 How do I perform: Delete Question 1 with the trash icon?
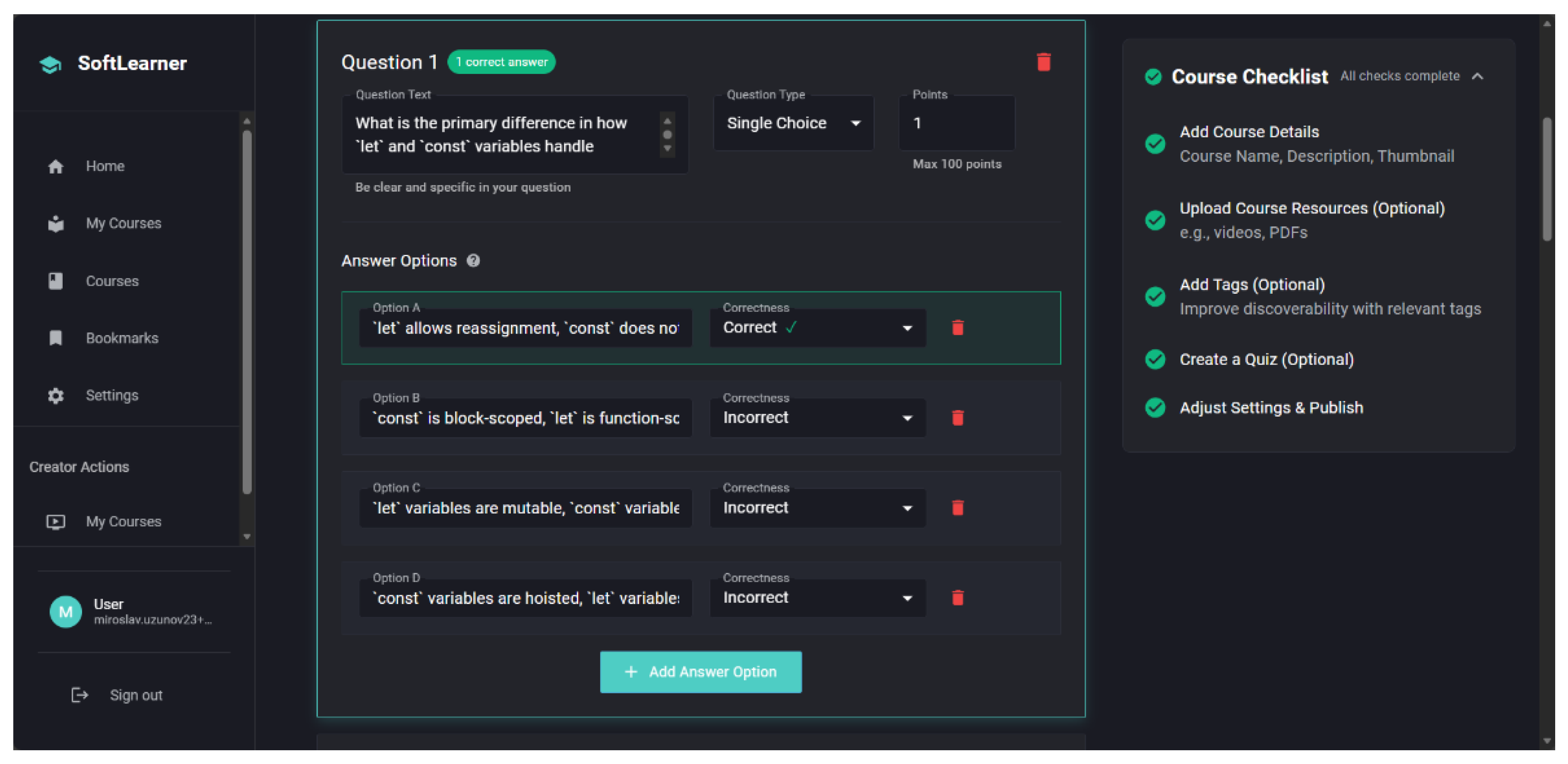pyautogui.click(x=1043, y=62)
